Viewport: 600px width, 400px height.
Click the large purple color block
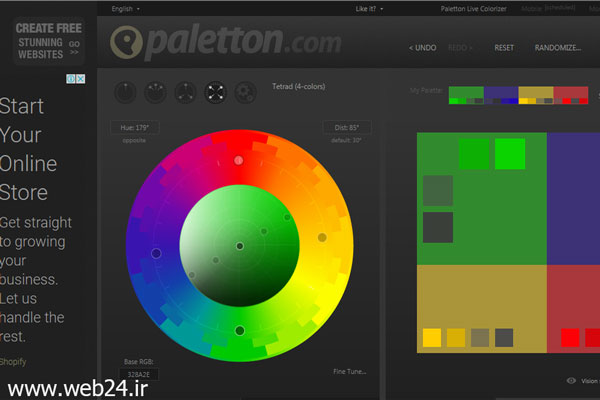pyautogui.click(x=573, y=198)
